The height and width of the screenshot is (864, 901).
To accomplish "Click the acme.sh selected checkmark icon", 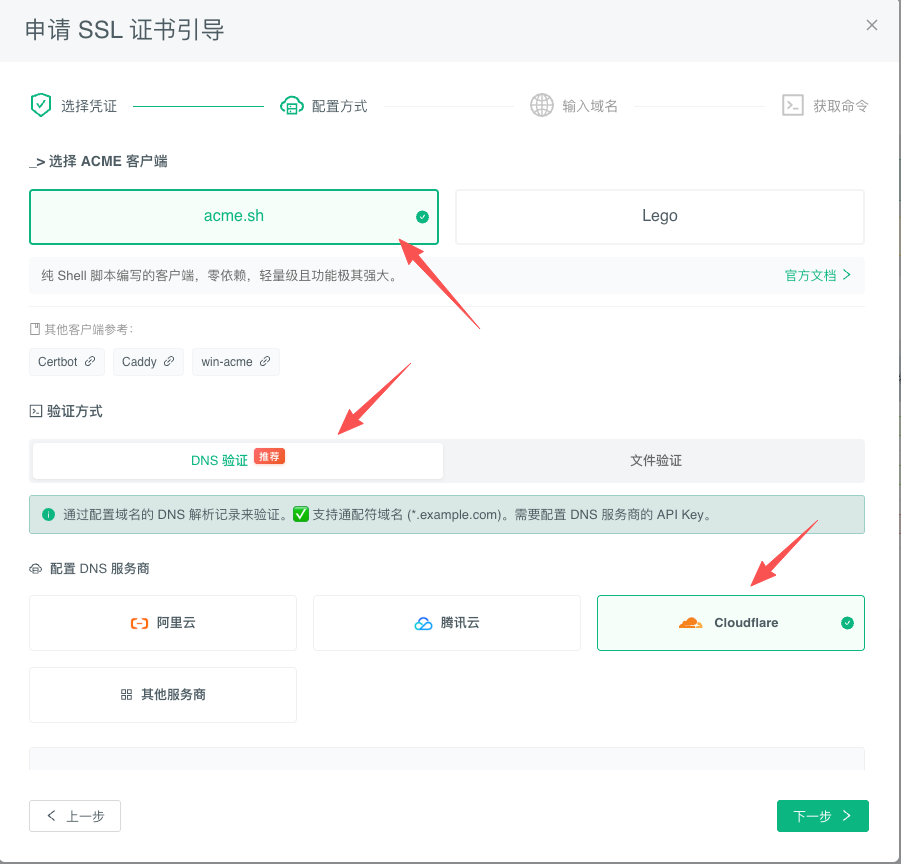I will point(422,217).
